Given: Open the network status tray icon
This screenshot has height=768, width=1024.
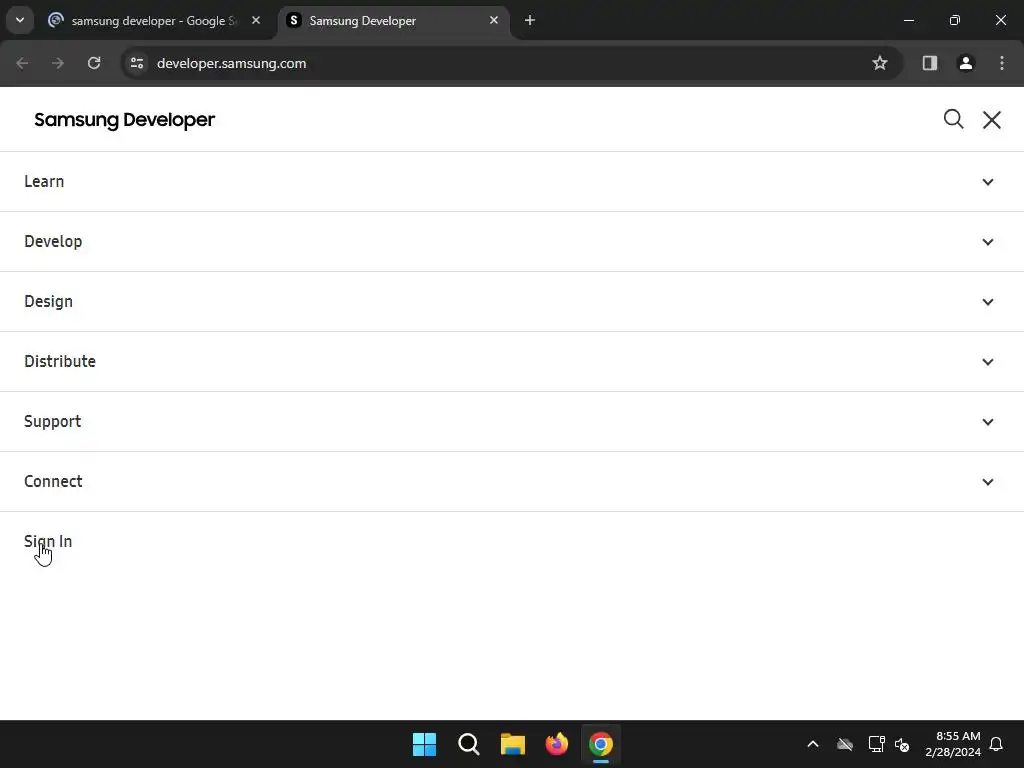Looking at the screenshot, I should pos(876,744).
